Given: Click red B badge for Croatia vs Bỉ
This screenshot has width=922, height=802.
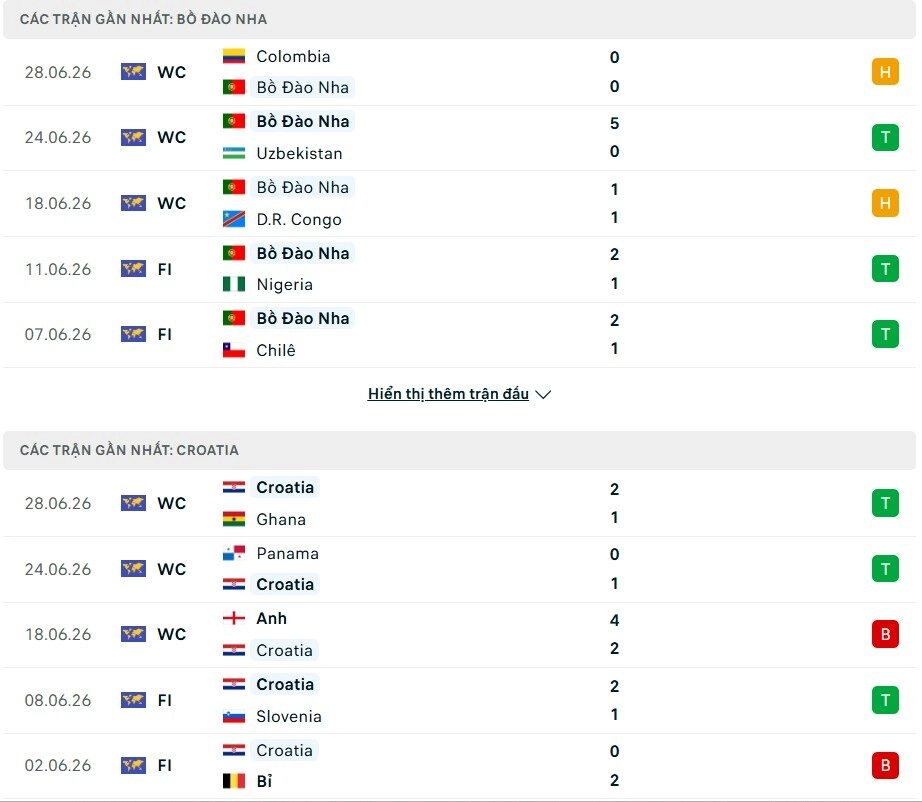Looking at the screenshot, I should 885,766.
